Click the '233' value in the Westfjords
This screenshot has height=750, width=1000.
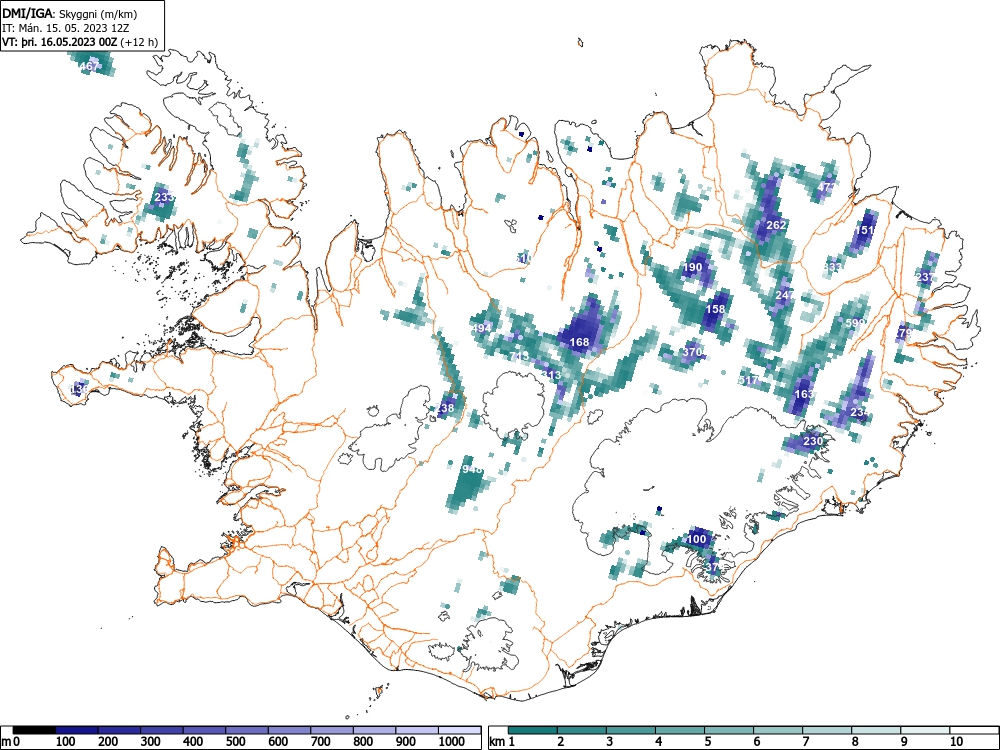click(x=165, y=197)
